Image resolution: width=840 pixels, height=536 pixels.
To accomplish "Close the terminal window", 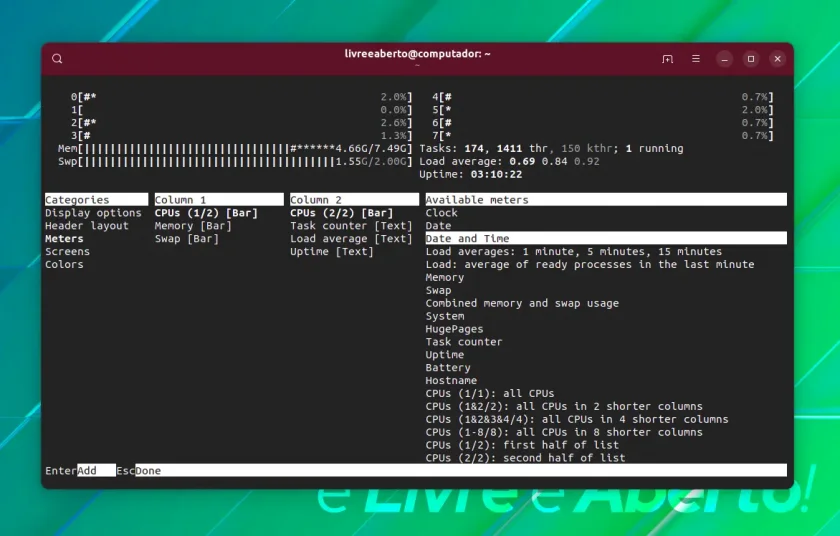I will pyautogui.click(x=777, y=59).
